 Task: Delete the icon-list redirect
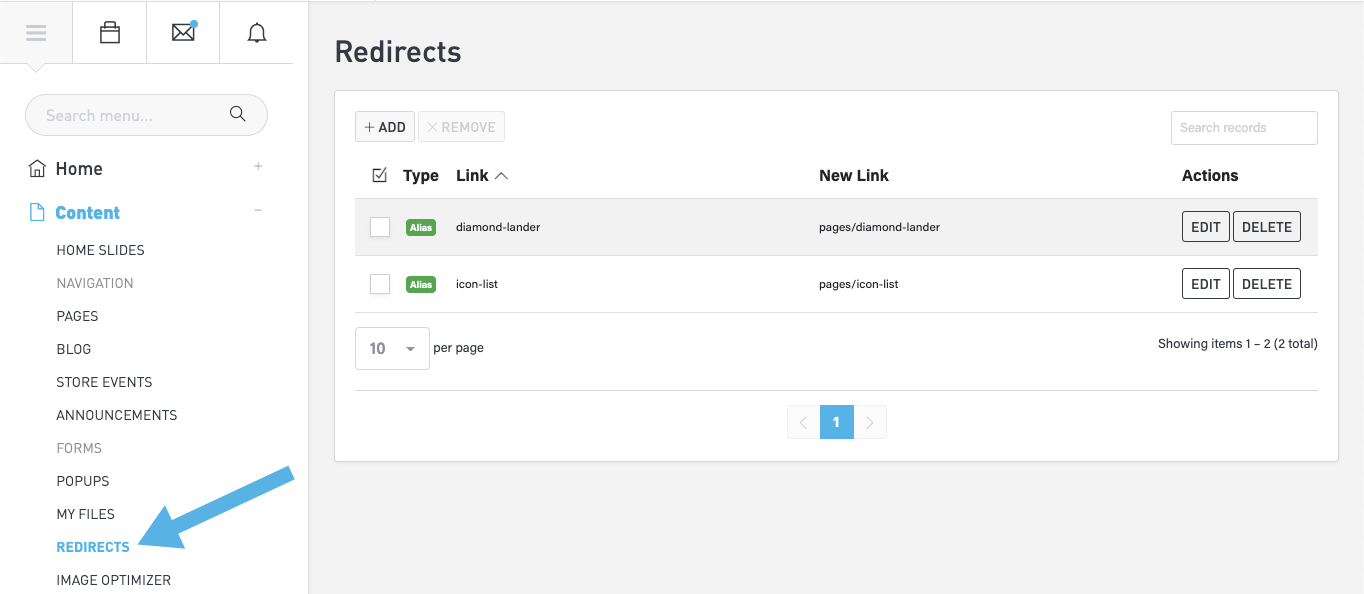tap(1266, 284)
